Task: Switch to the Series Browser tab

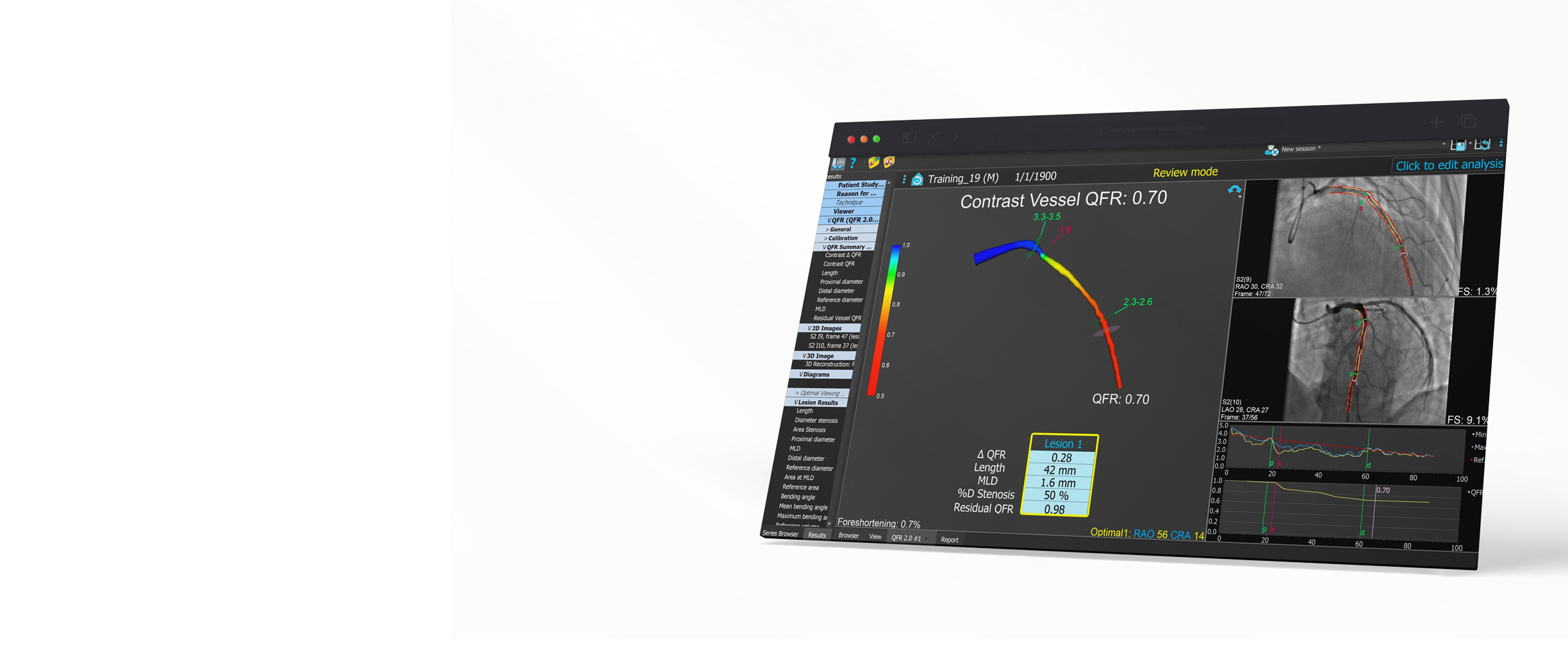Action: (x=780, y=533)
